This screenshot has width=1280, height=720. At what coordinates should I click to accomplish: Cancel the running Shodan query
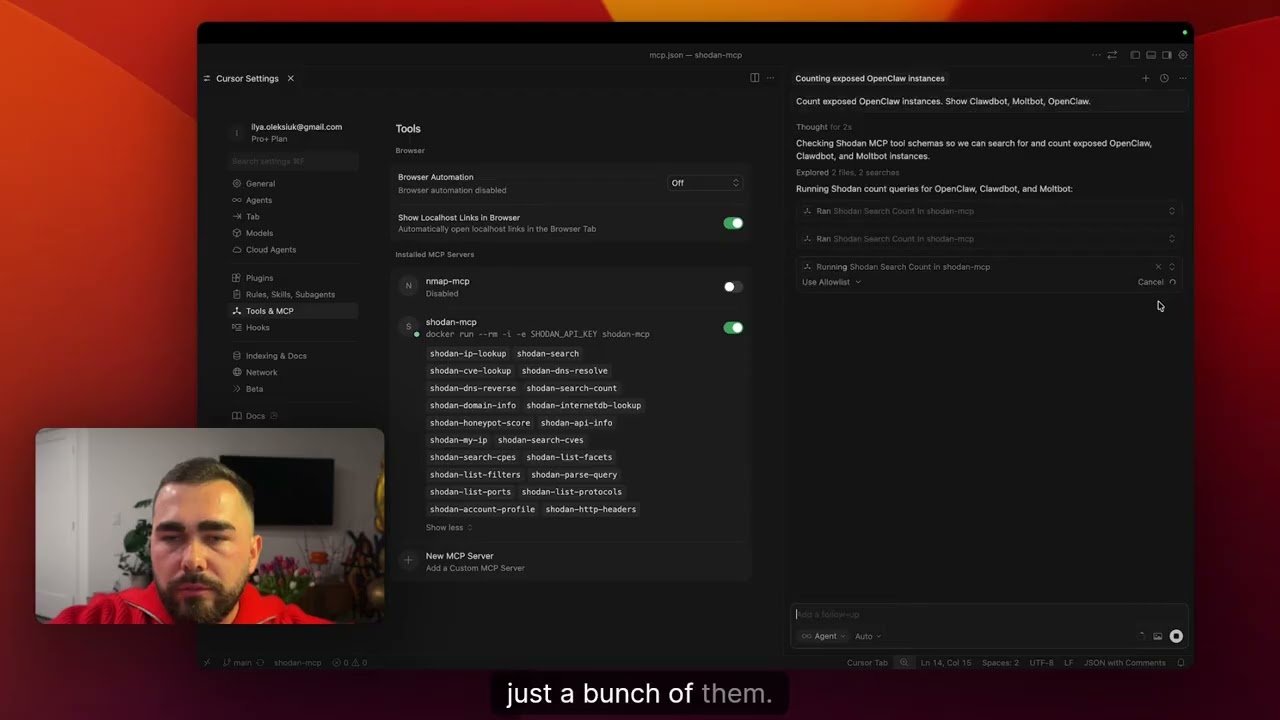[1151, 282]
